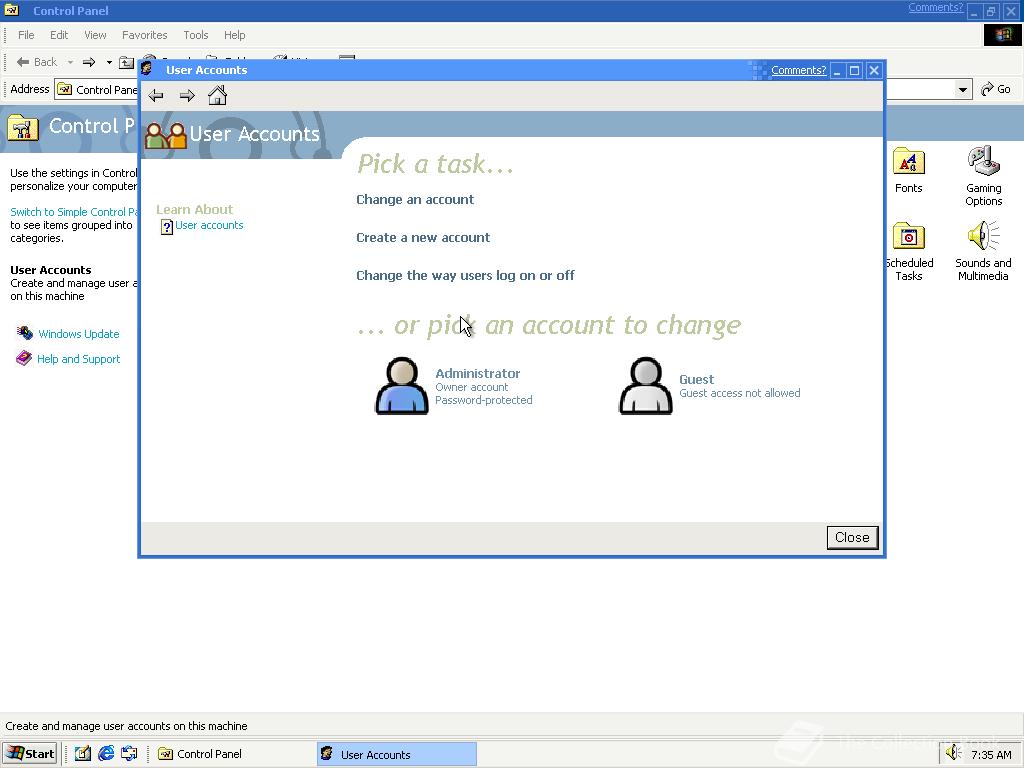Click User Accounts taskbar button

(x=397, y=754)
